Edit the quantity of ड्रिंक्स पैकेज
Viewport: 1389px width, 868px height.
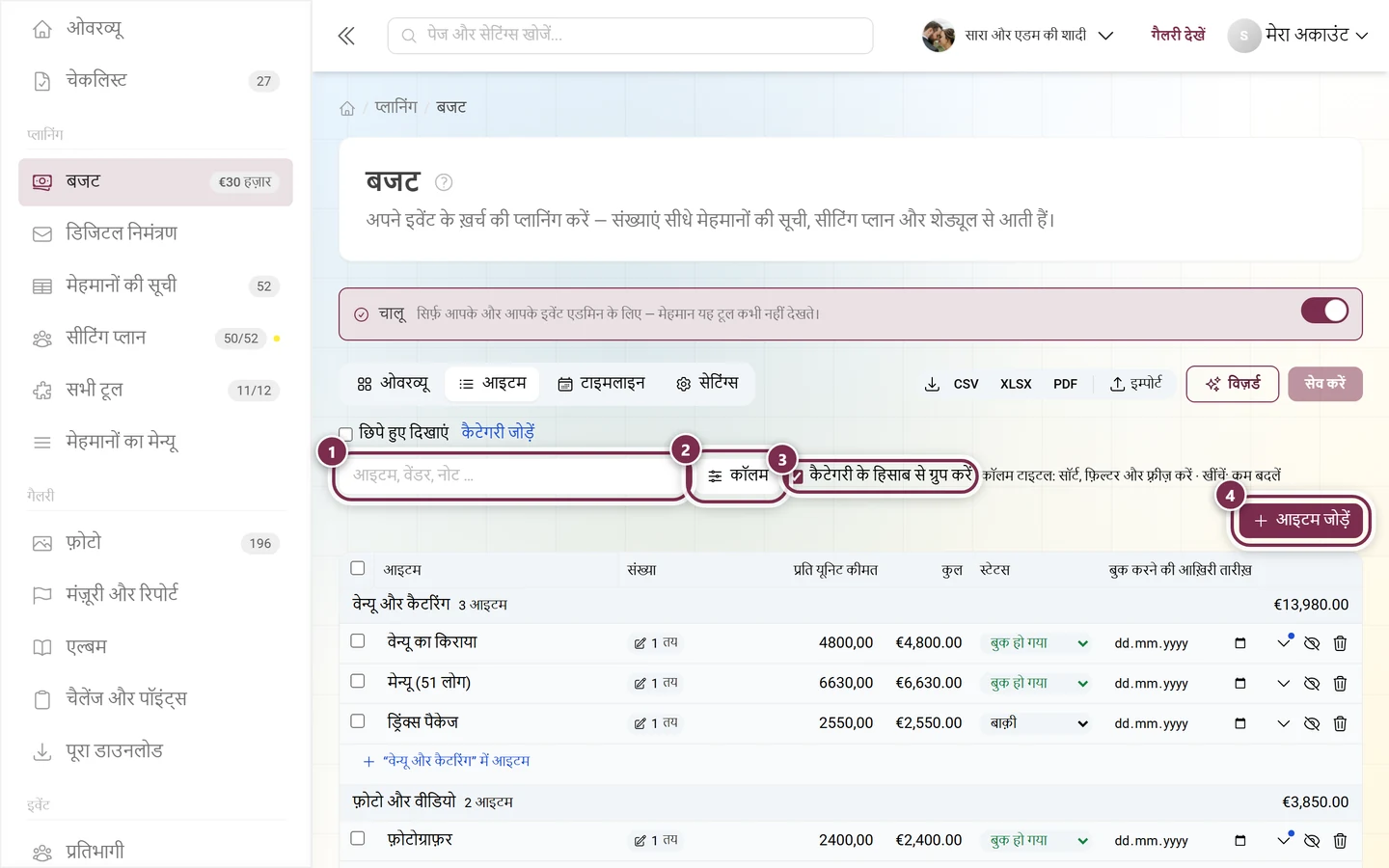(x=656, y=723)
